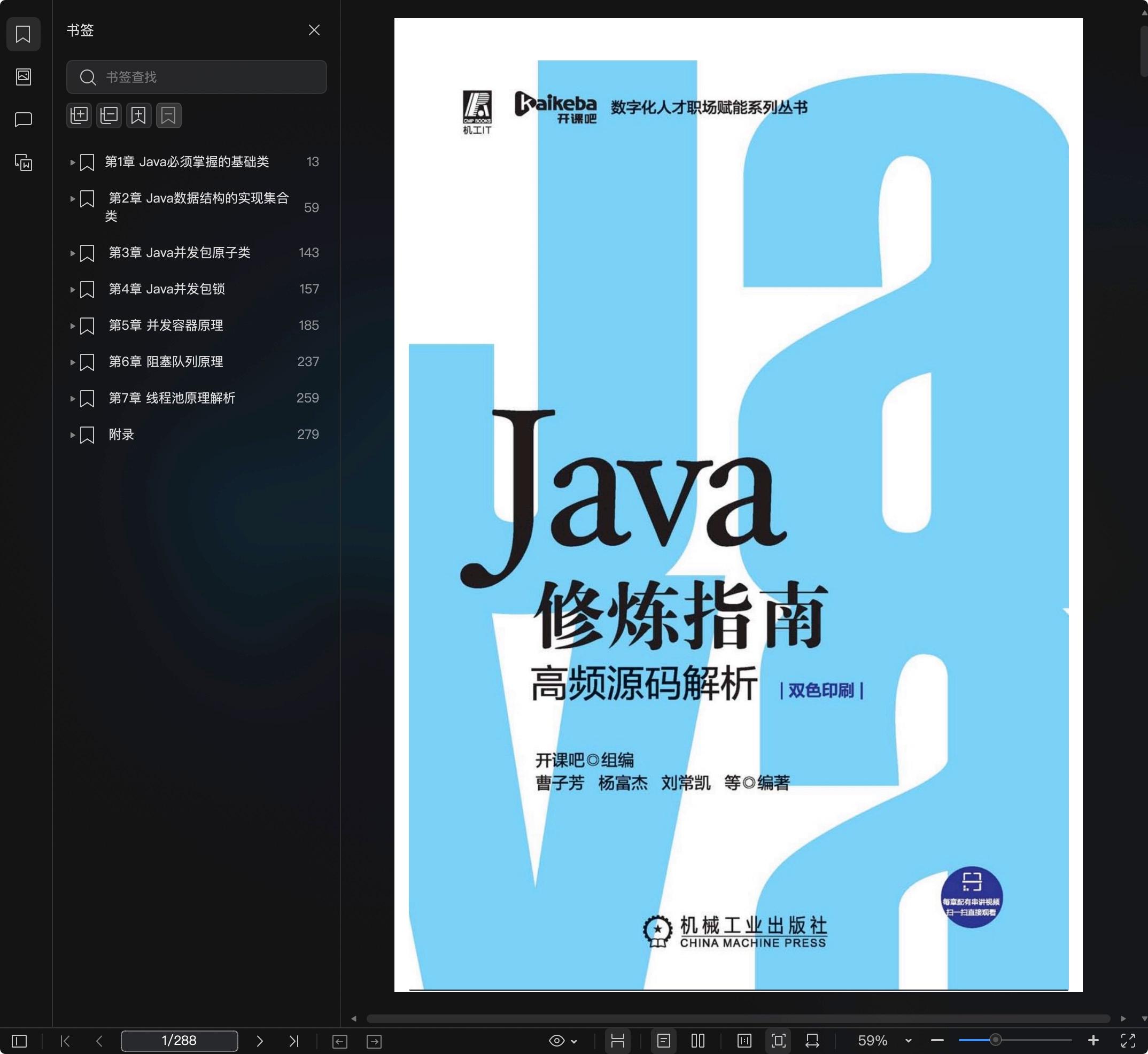Open the comments panel icon
The width and height of the screenshot is (1148, 1054).
[x=24, y=119]
